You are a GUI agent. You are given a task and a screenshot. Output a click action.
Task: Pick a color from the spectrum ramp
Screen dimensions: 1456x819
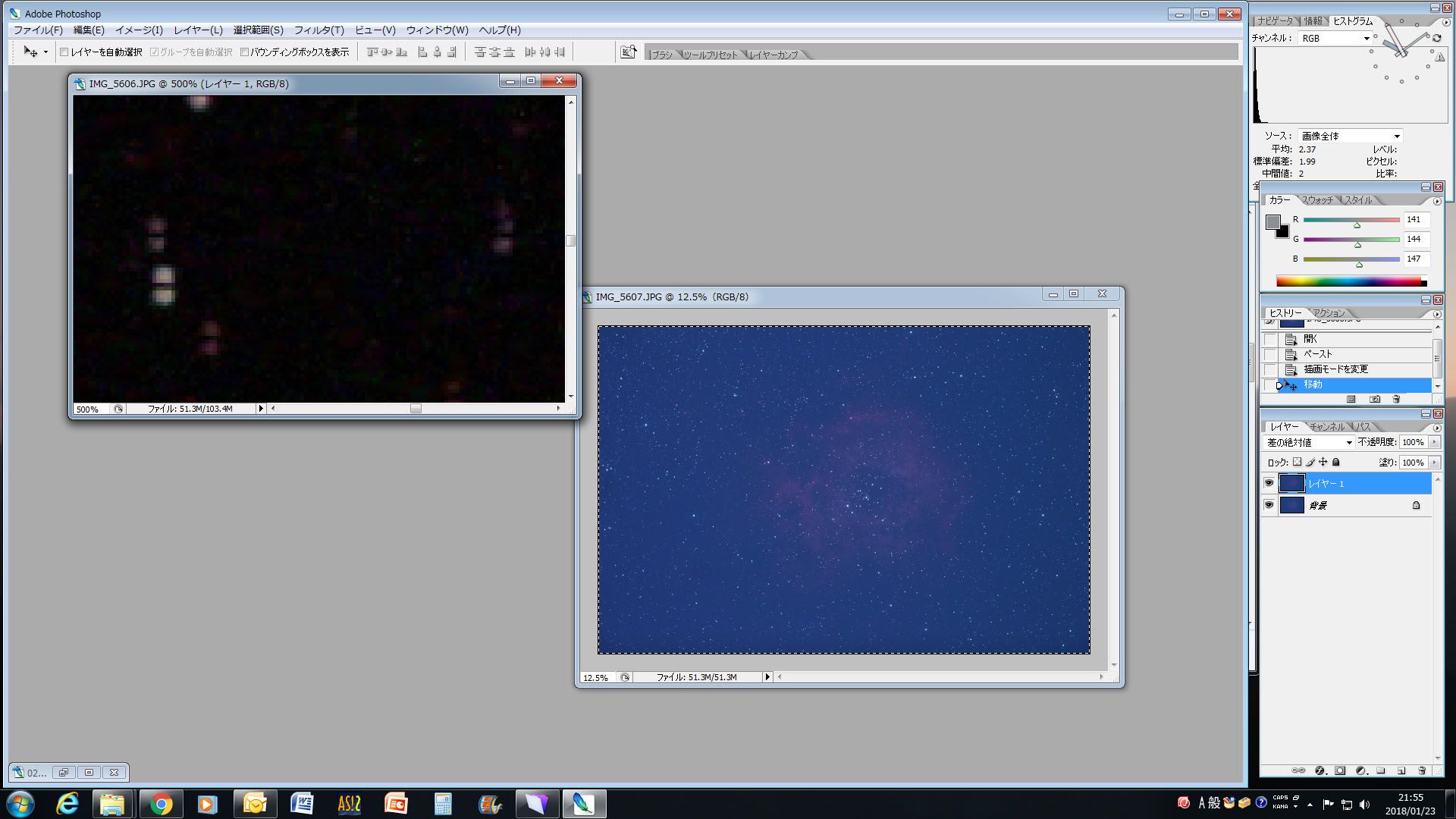click(1351, 281)
